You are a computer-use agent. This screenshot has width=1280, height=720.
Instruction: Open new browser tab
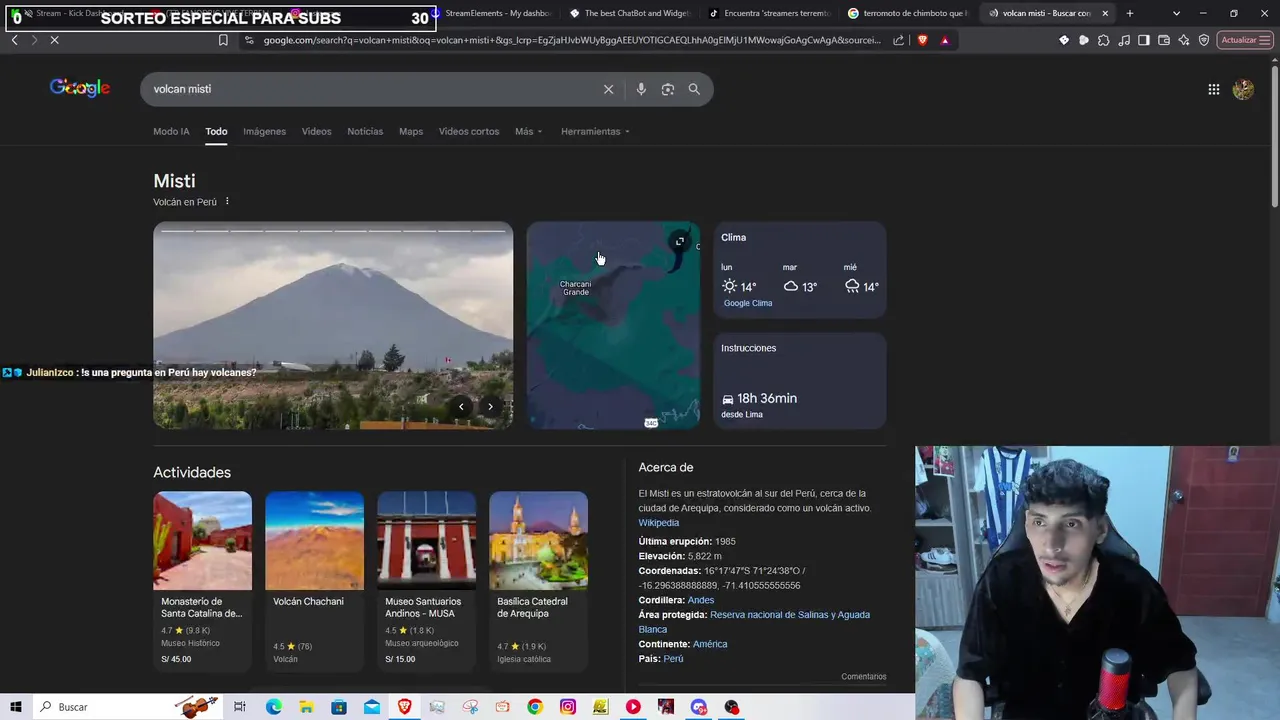tap(1130, 13)
